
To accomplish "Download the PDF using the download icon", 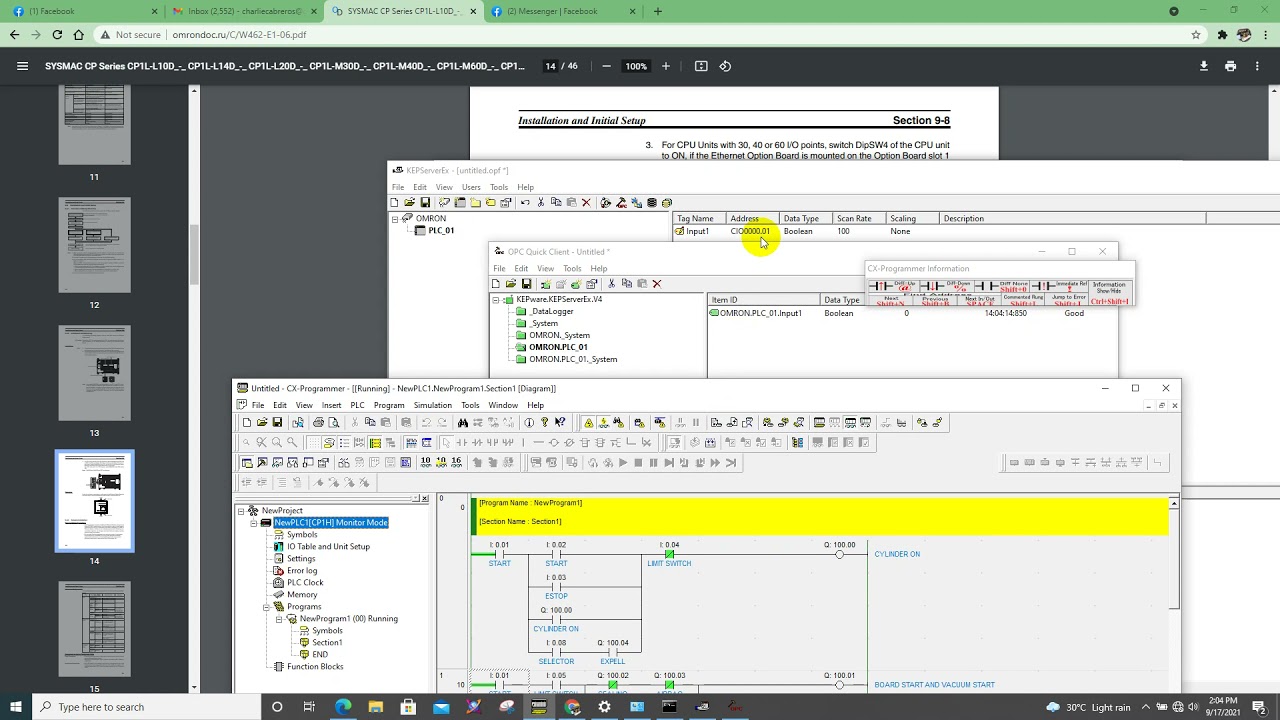I will click(1204, 66).
